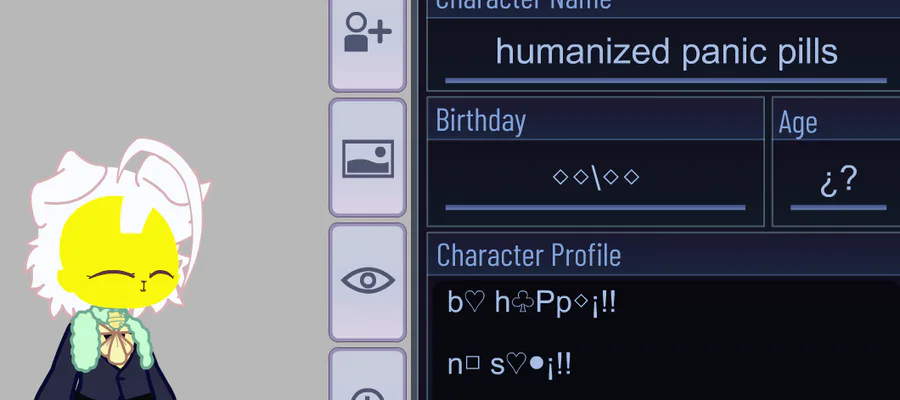Click the Character Profile heading
The width and height of the screenshot is (900, 400).
pos(528,255)
